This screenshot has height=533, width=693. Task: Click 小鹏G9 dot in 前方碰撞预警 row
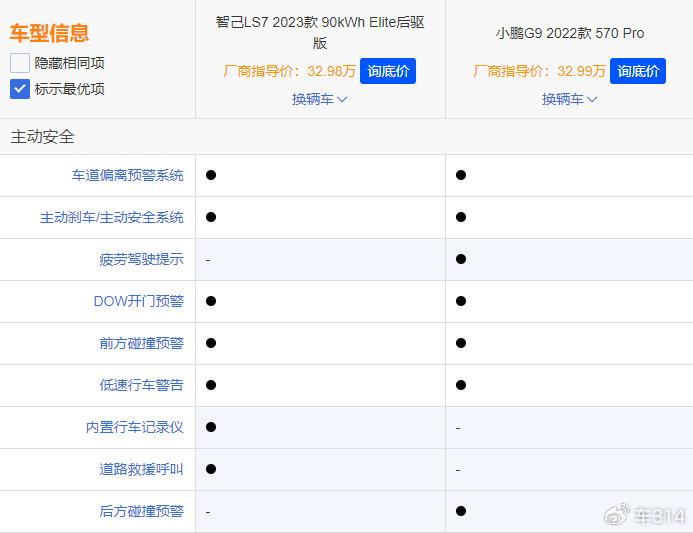[461, 343]
